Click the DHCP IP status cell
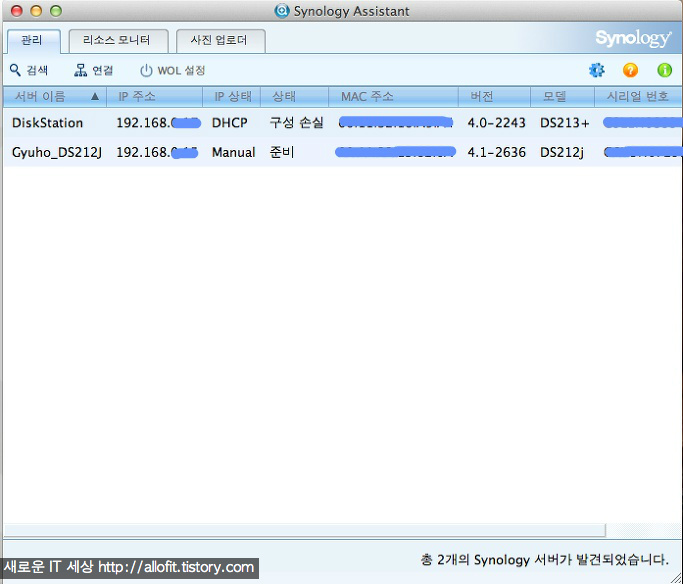This screenshot has width=683, height=584. pyautogui.click(x=230, y=123)
